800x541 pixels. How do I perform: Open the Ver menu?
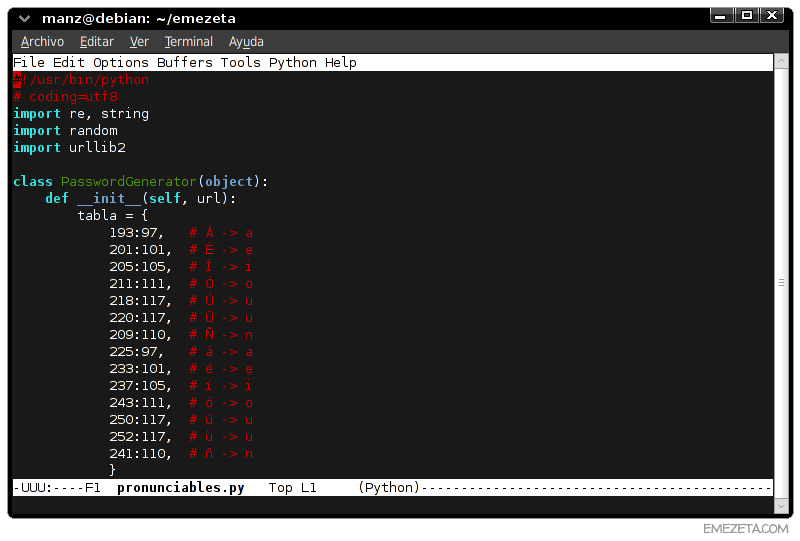tap(139, 41)
